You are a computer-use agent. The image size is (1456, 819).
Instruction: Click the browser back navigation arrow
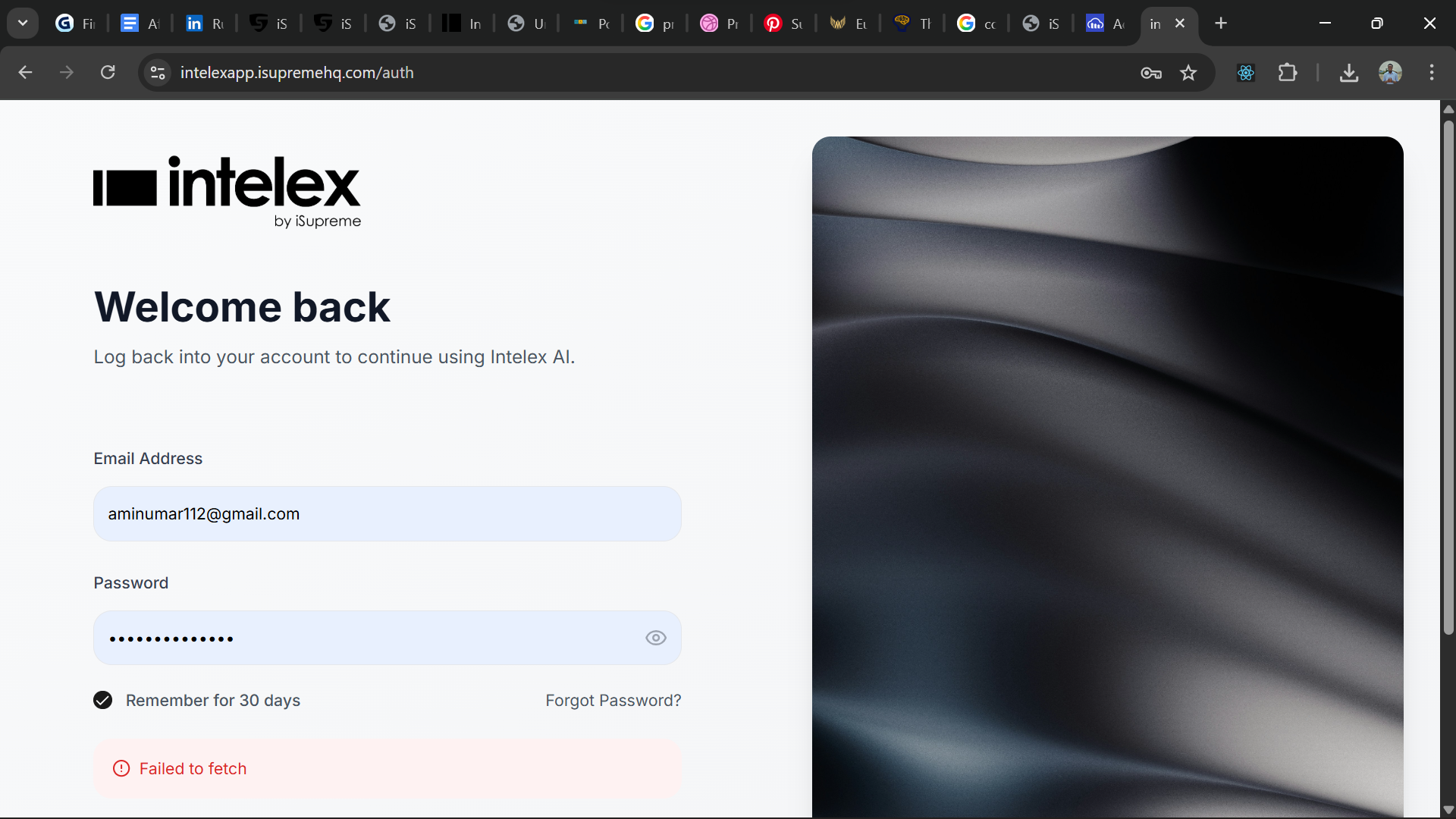pos(25,72)
